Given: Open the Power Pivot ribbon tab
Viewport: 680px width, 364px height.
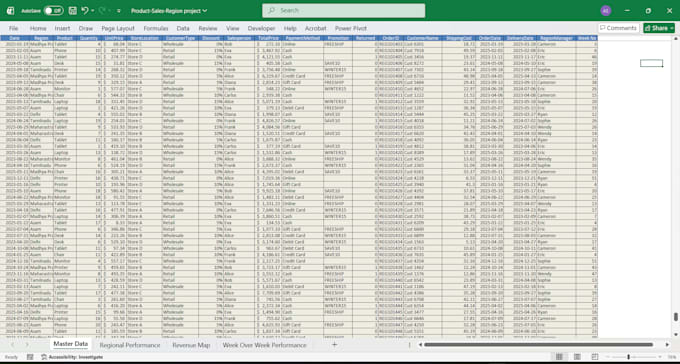Looking at the screenshot, I should [351, 28].
